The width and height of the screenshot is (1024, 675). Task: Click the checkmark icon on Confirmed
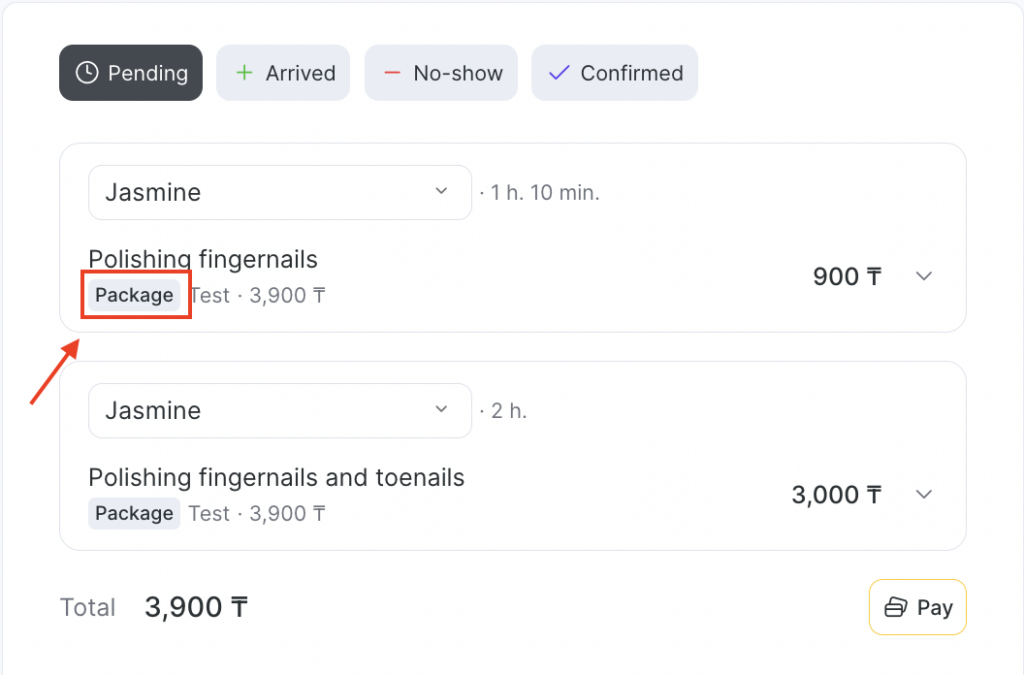[559, 73]
